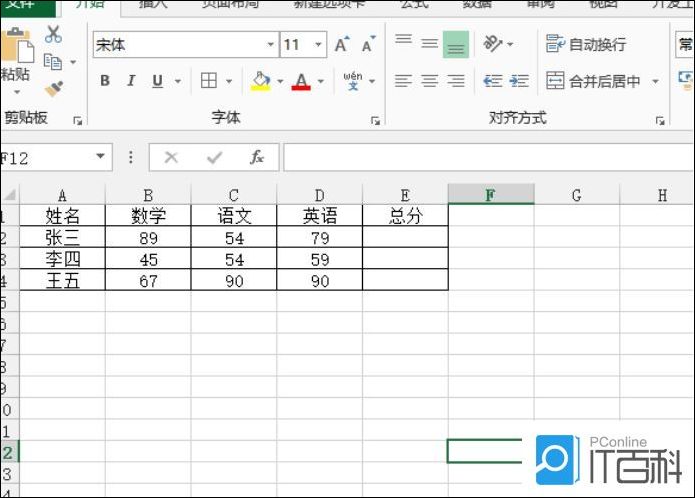Click cell containing 李四
Screen dimensions: 695x498
point(62,259)
